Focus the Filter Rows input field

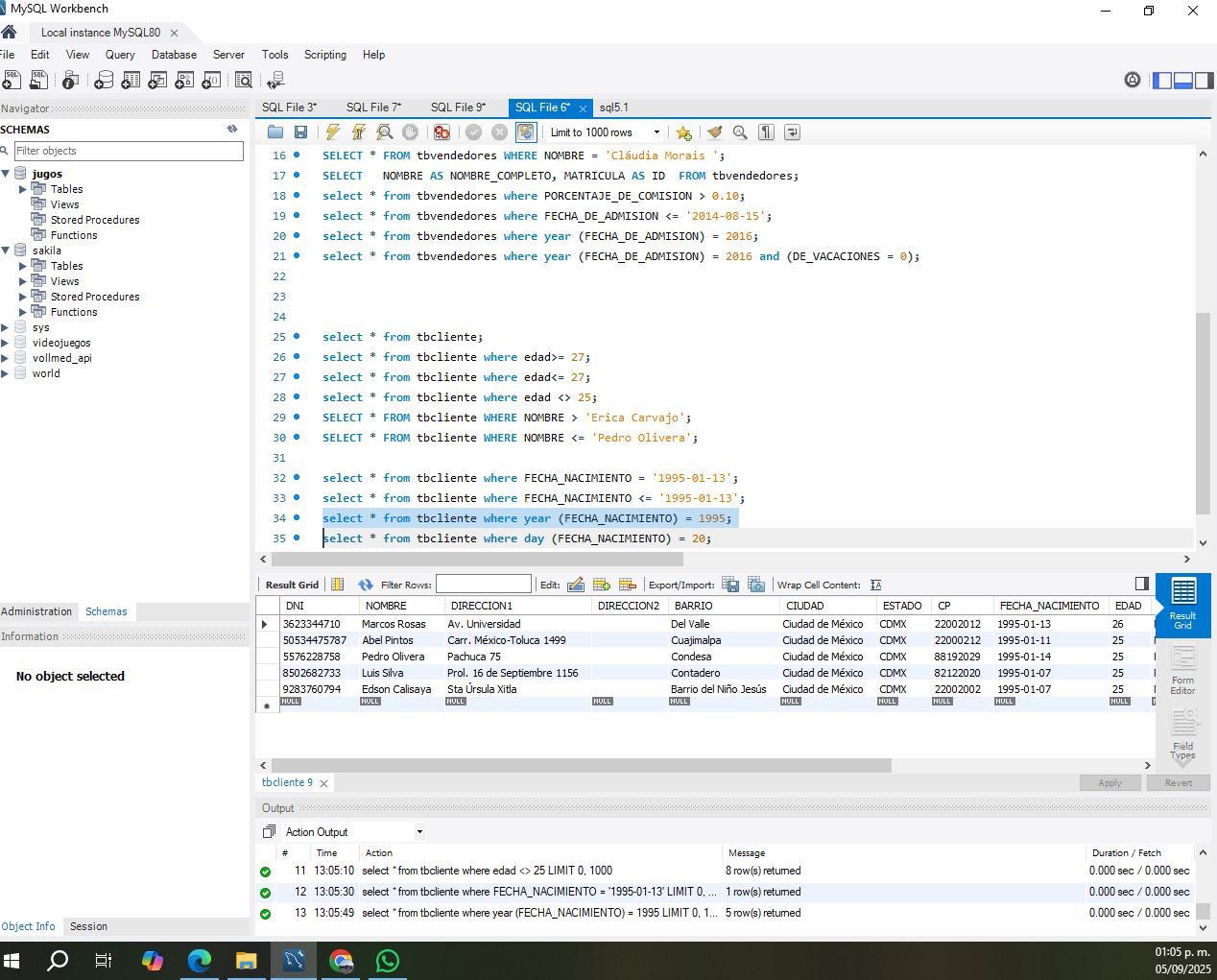pos(484,585)
